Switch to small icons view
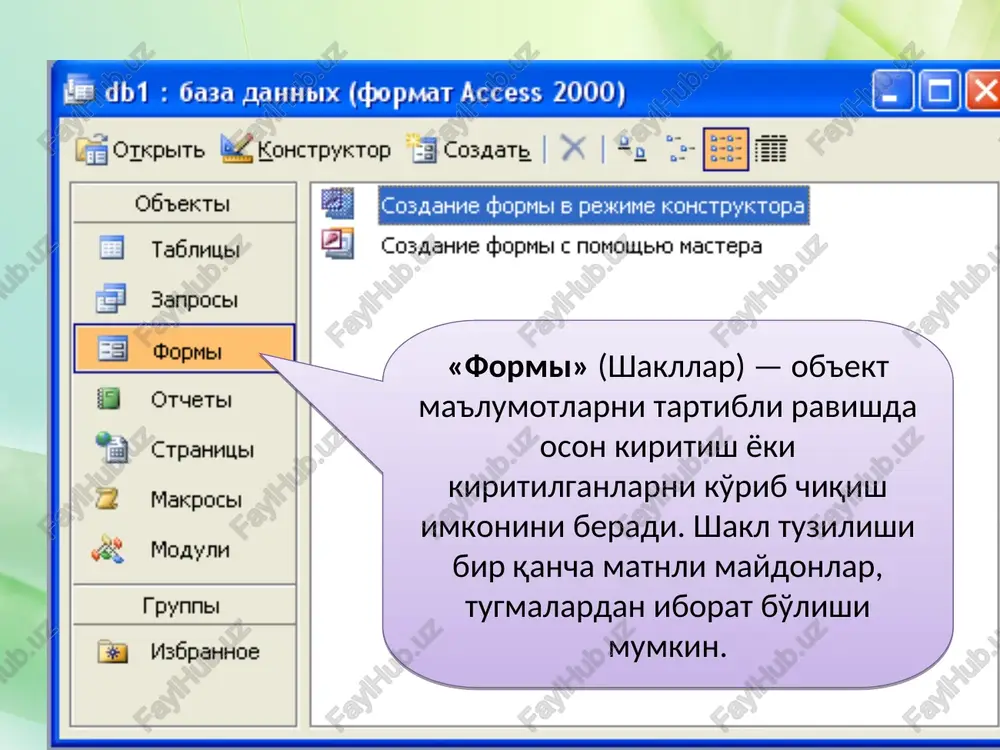The width and height of the screenshot is (1000, 750). 680,149
